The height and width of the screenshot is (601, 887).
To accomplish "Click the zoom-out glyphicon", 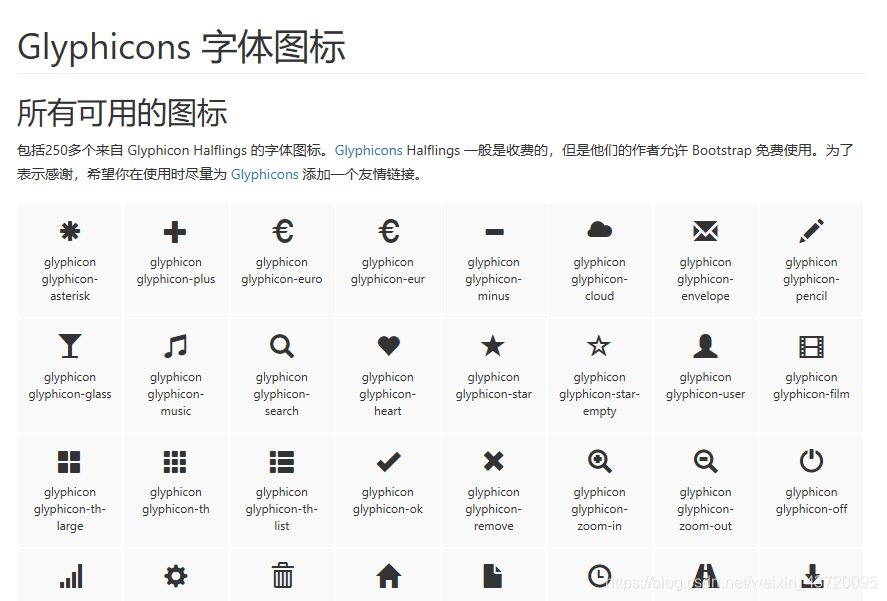I will pos(705,461).
